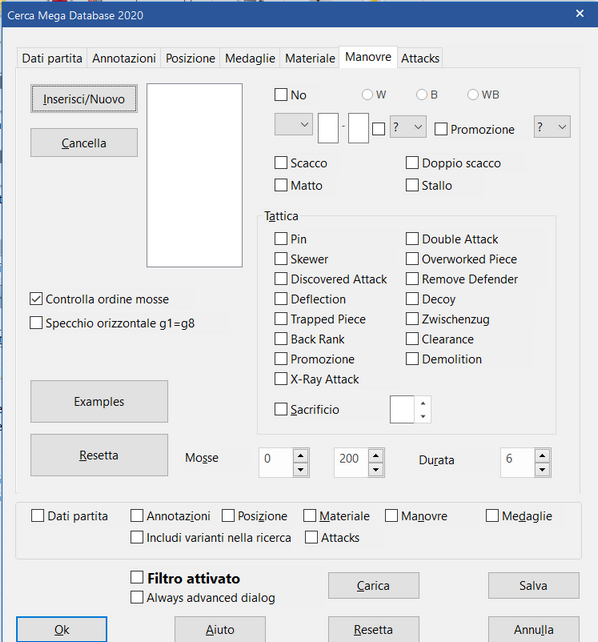
Task: Decrease the Mosse maximum value of 200
Action: [x=376, y=470]
